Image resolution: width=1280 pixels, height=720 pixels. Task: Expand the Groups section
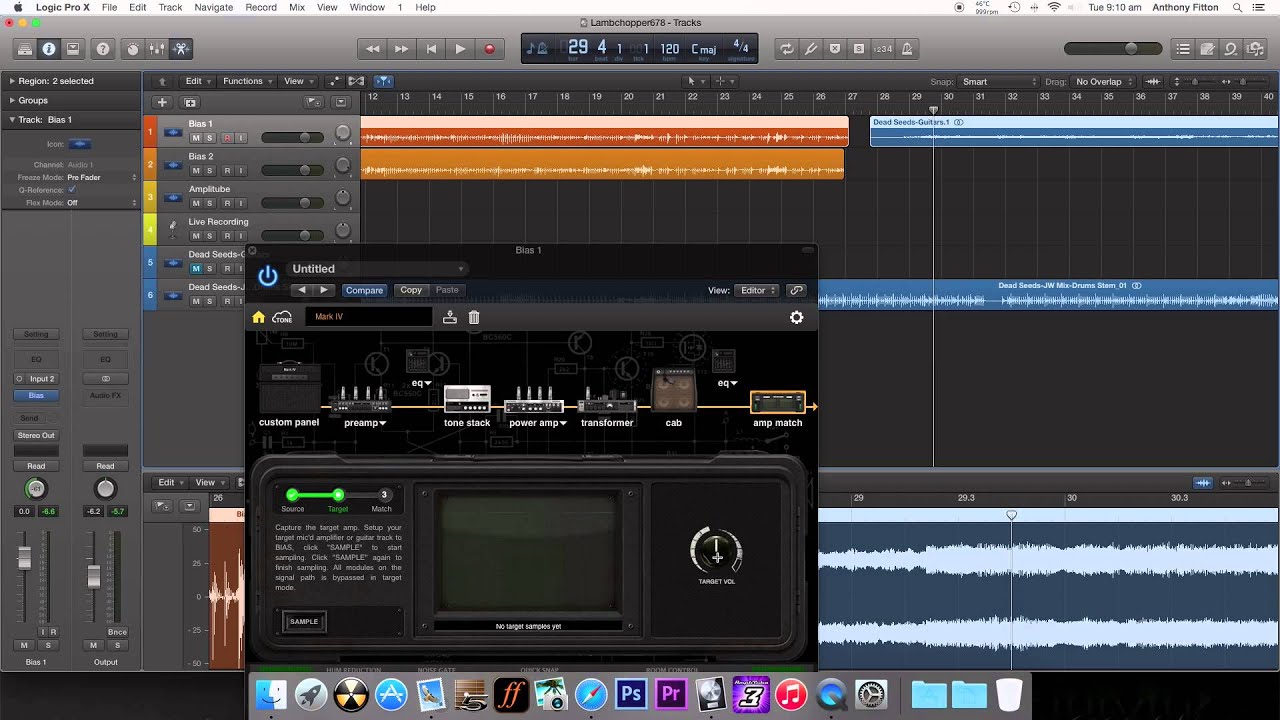point(12,100)
